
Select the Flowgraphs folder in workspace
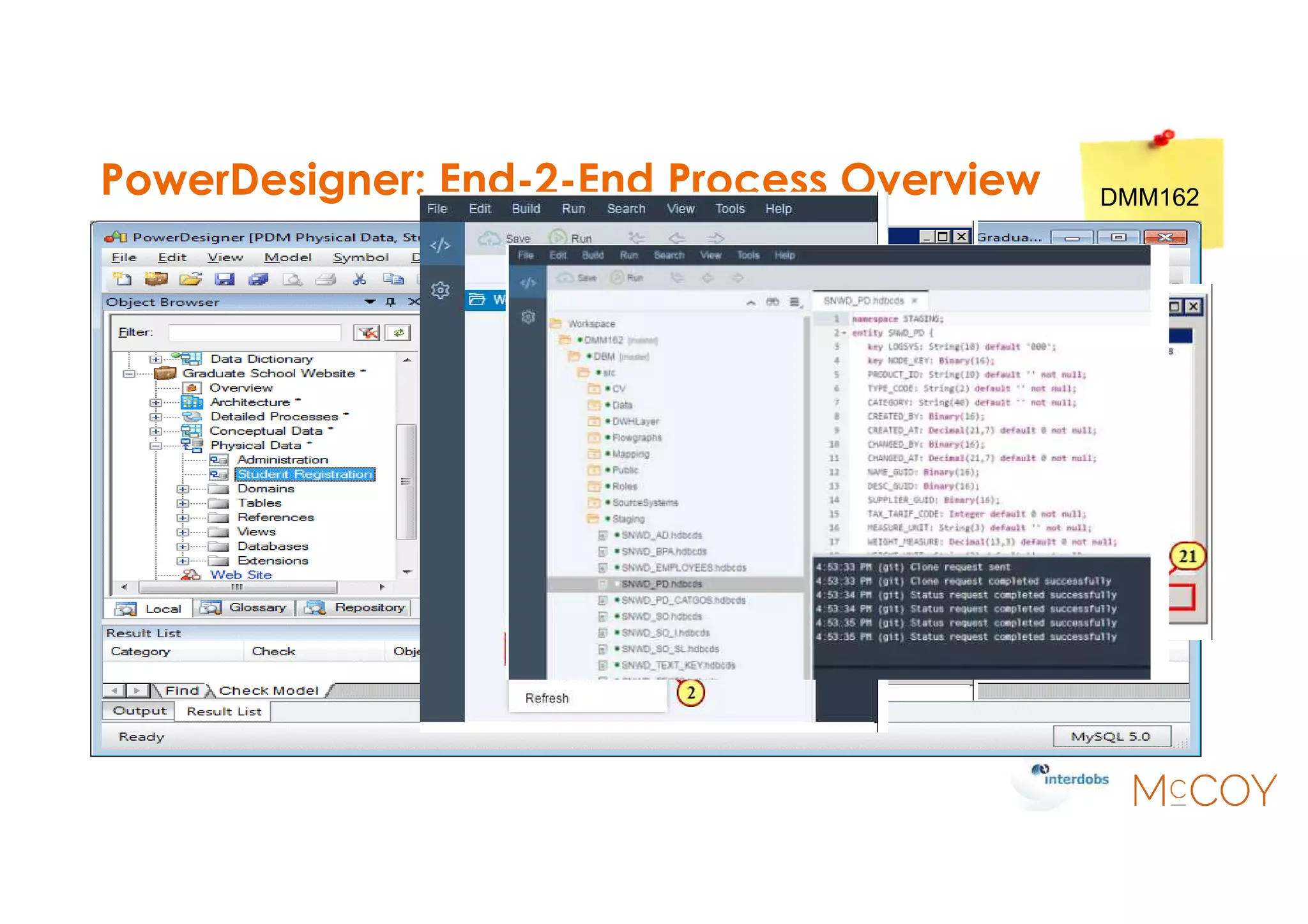tap(637, 438)
